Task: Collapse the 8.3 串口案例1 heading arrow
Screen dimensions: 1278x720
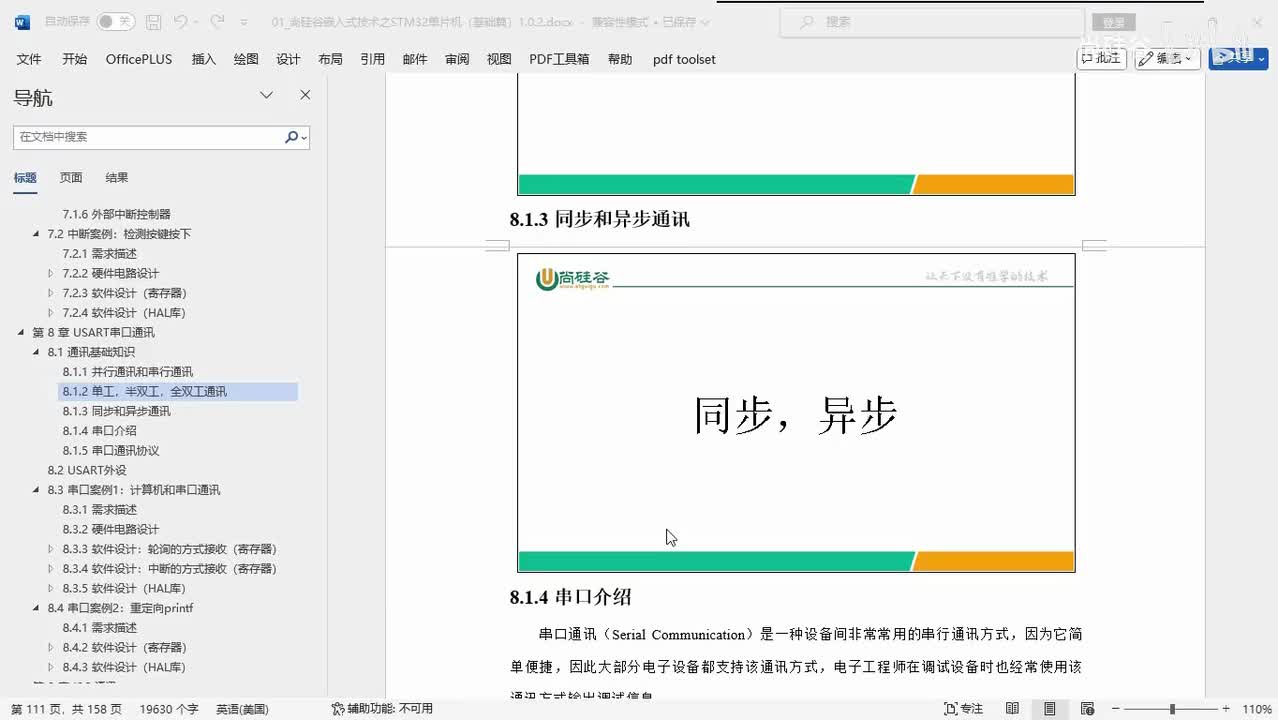Action: coord(37,490)
